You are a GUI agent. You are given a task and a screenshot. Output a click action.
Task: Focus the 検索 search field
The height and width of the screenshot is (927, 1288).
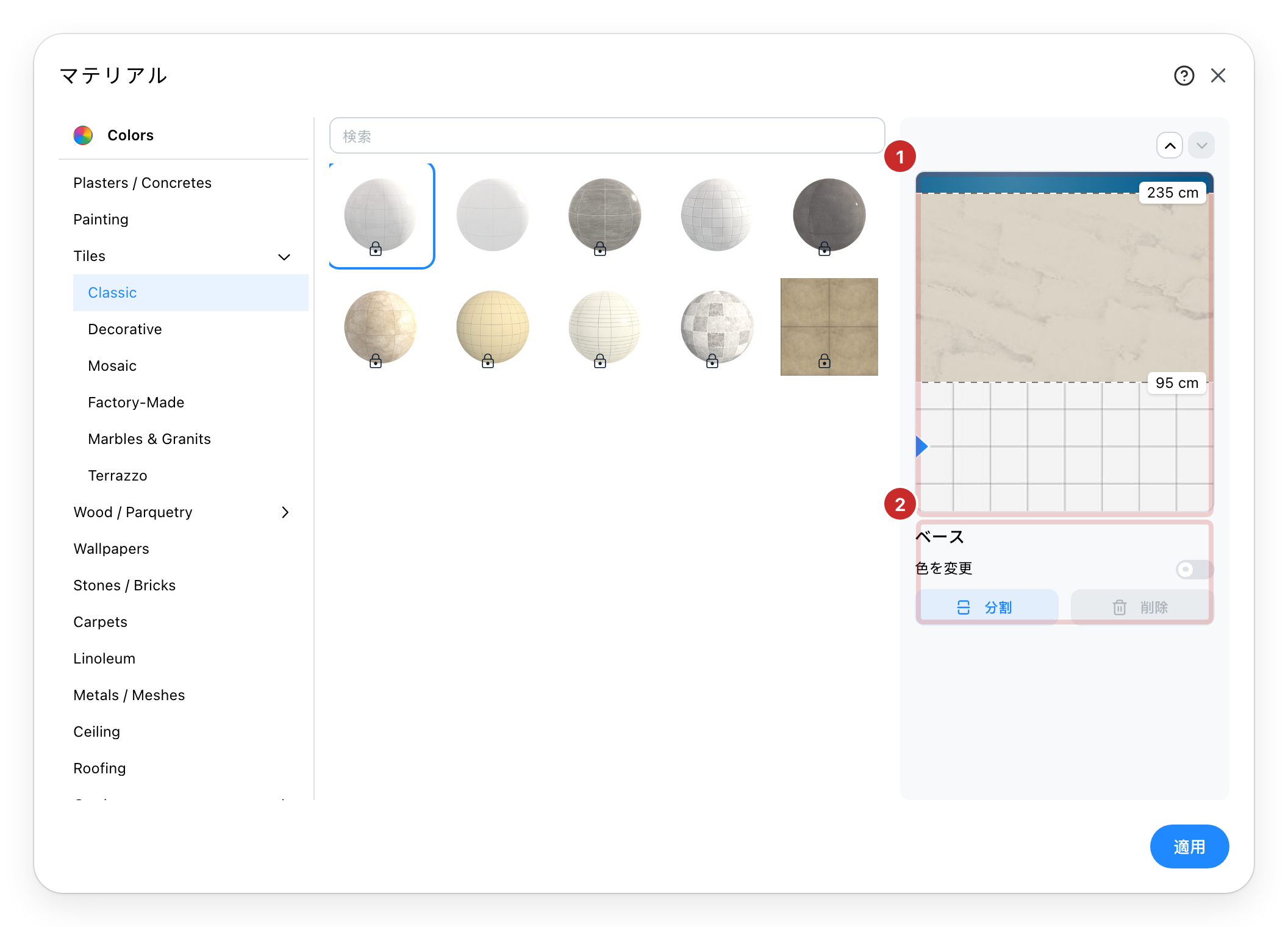[607, 136]
